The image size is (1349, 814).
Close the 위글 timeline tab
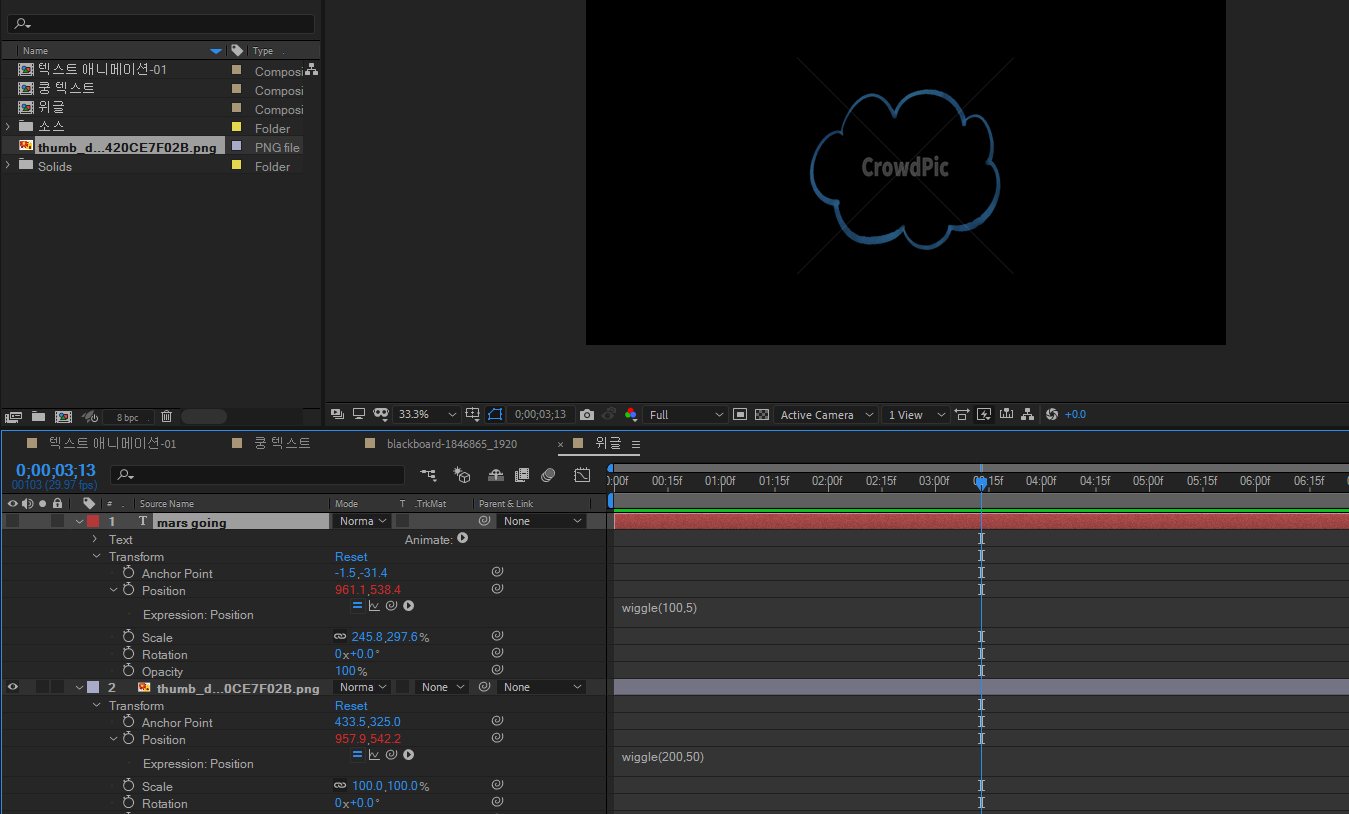pyautogui.click(x=560, y=444)
